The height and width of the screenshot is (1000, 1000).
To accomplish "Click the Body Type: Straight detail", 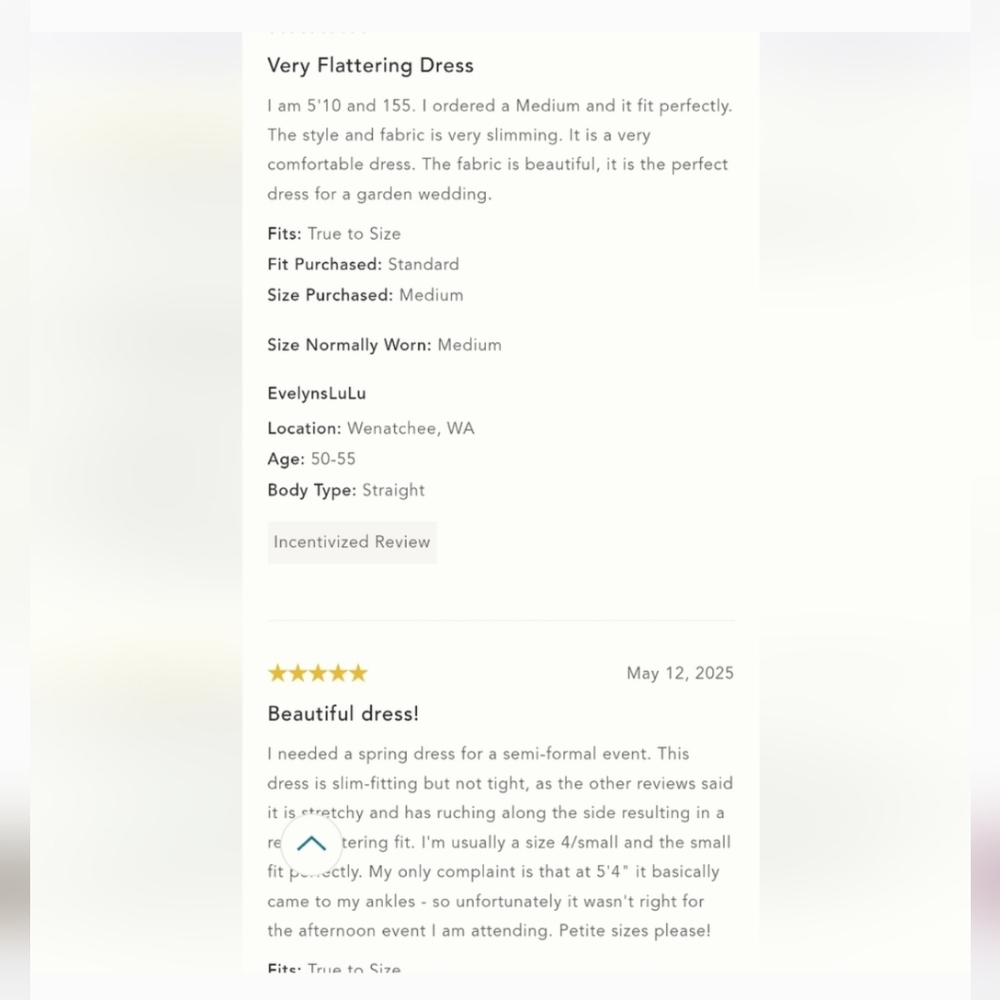I will tap(346, 491).
